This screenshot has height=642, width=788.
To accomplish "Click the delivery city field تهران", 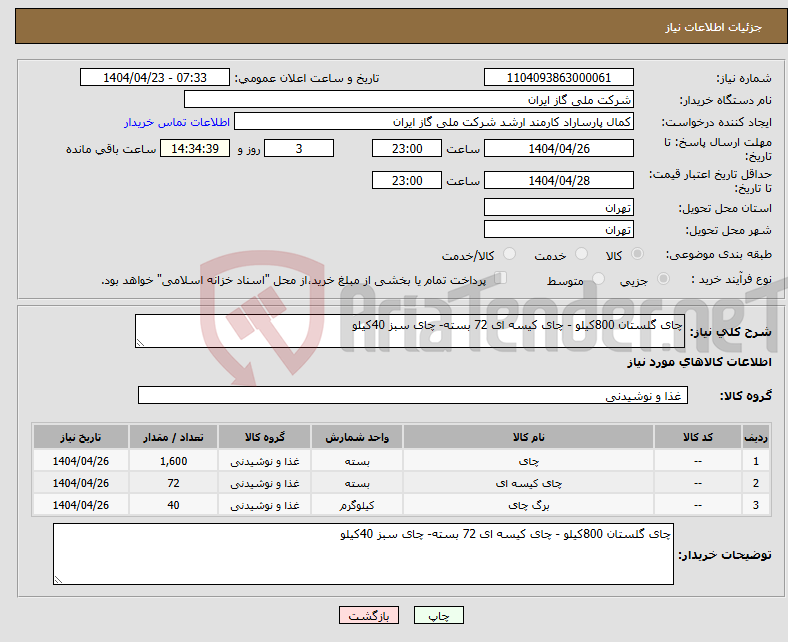I will [558, 229].
